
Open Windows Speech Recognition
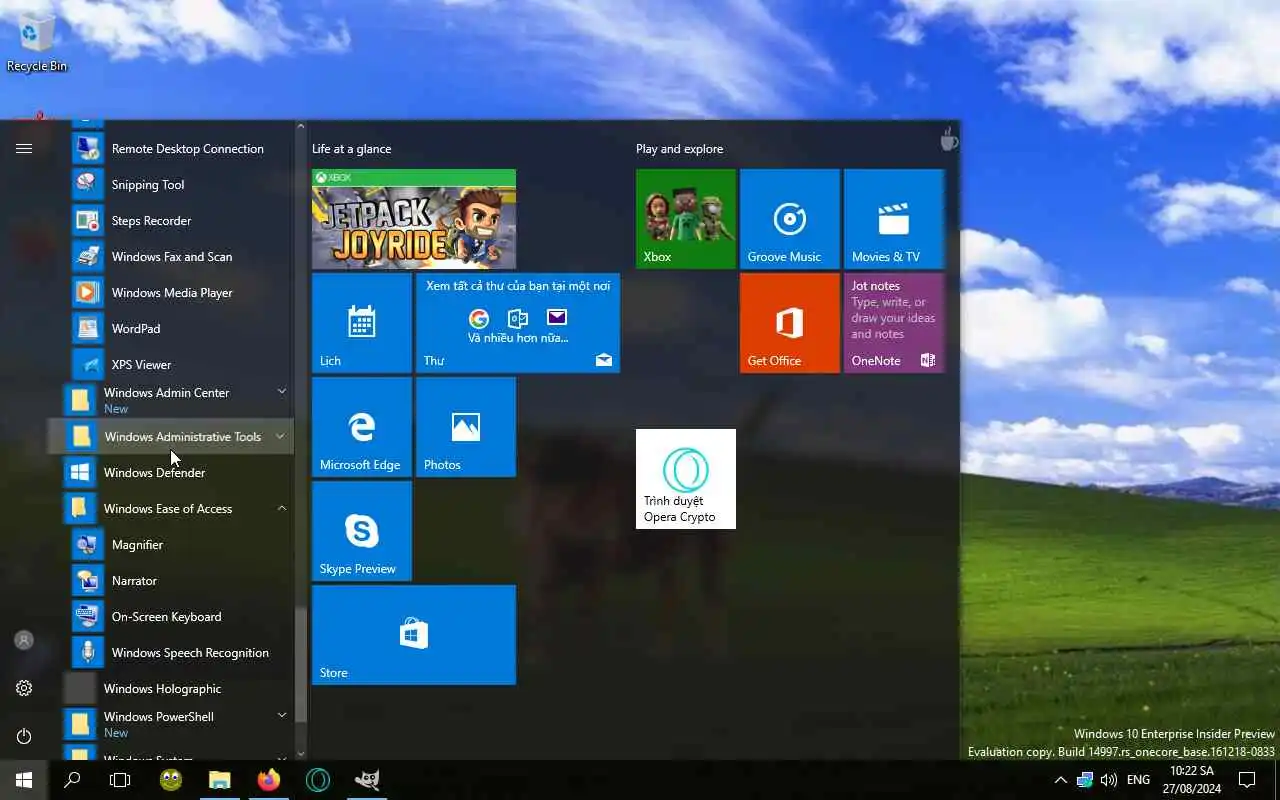[x=180, y=652]
